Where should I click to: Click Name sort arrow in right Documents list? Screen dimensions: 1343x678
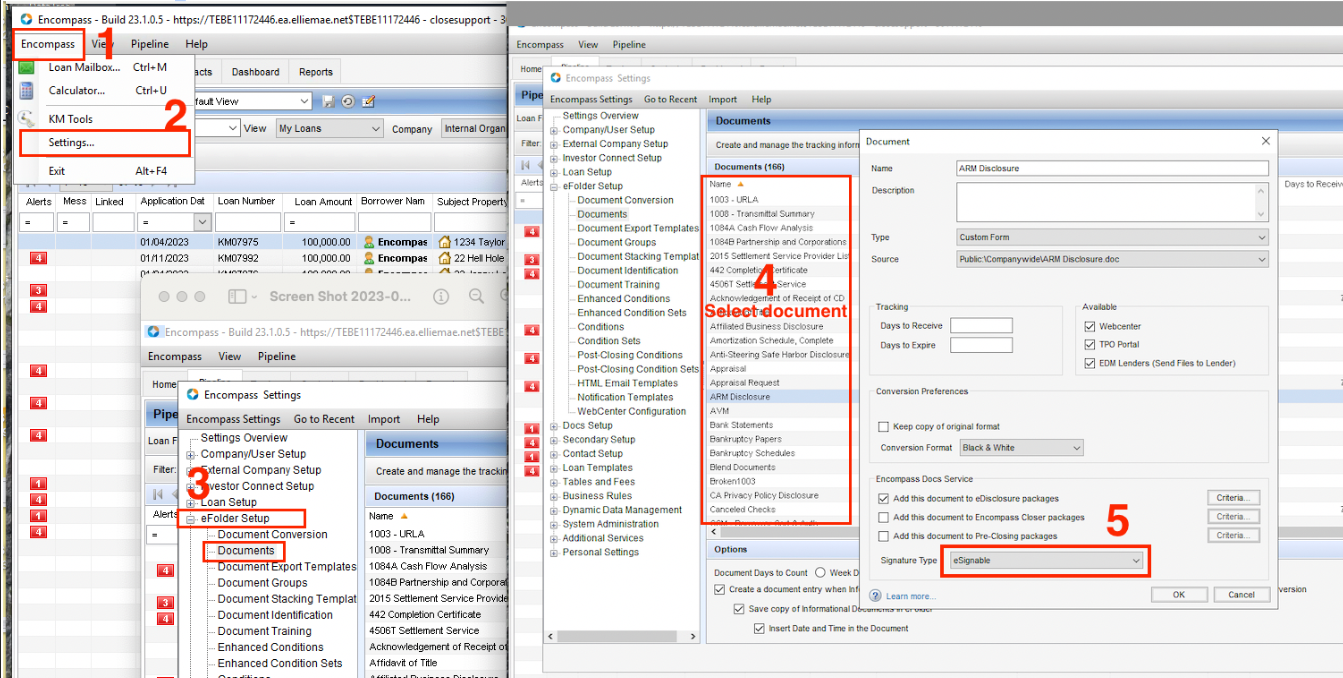point(740,184)
